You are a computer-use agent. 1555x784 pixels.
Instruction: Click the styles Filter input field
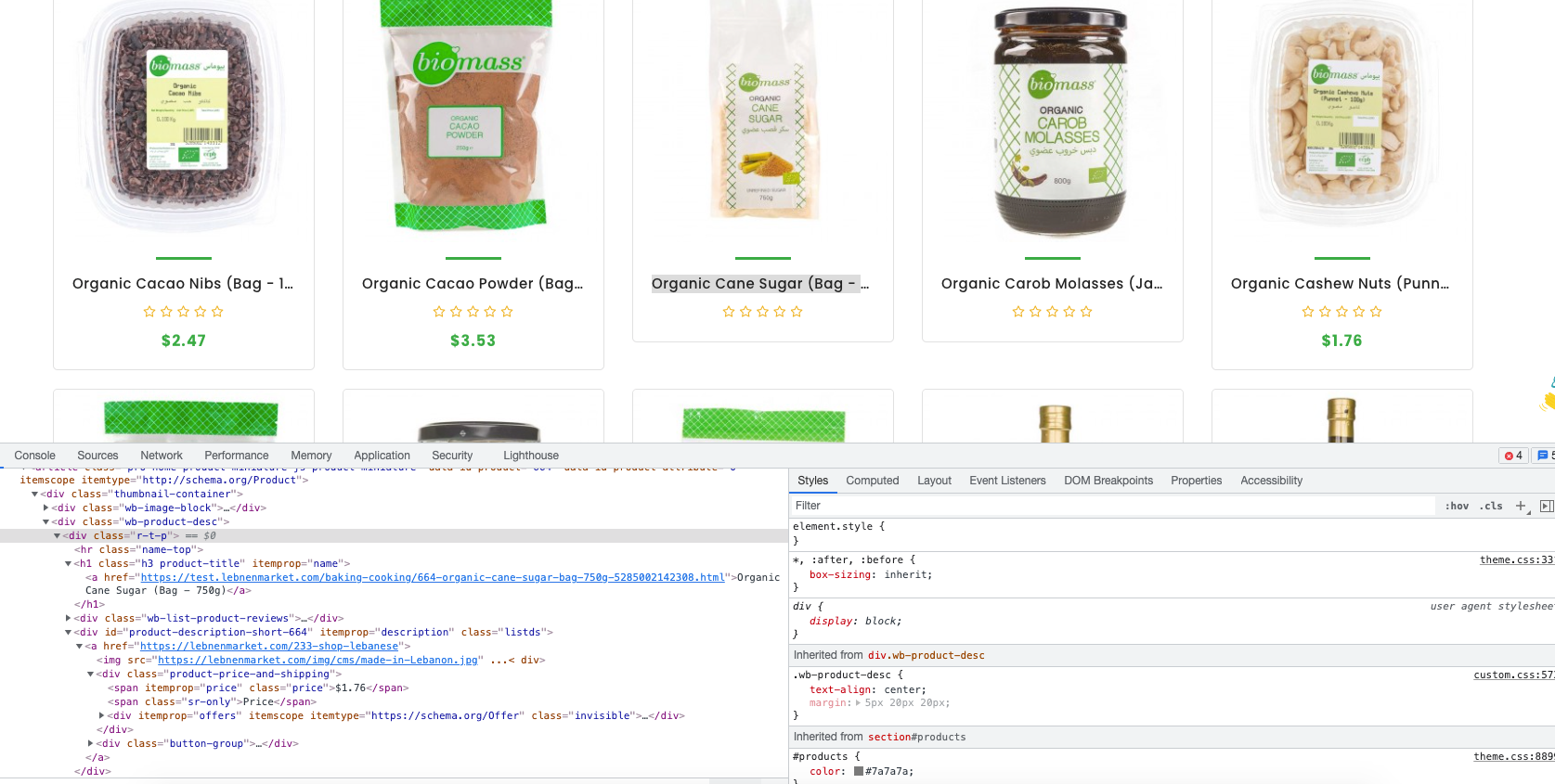coord(1112,506)
